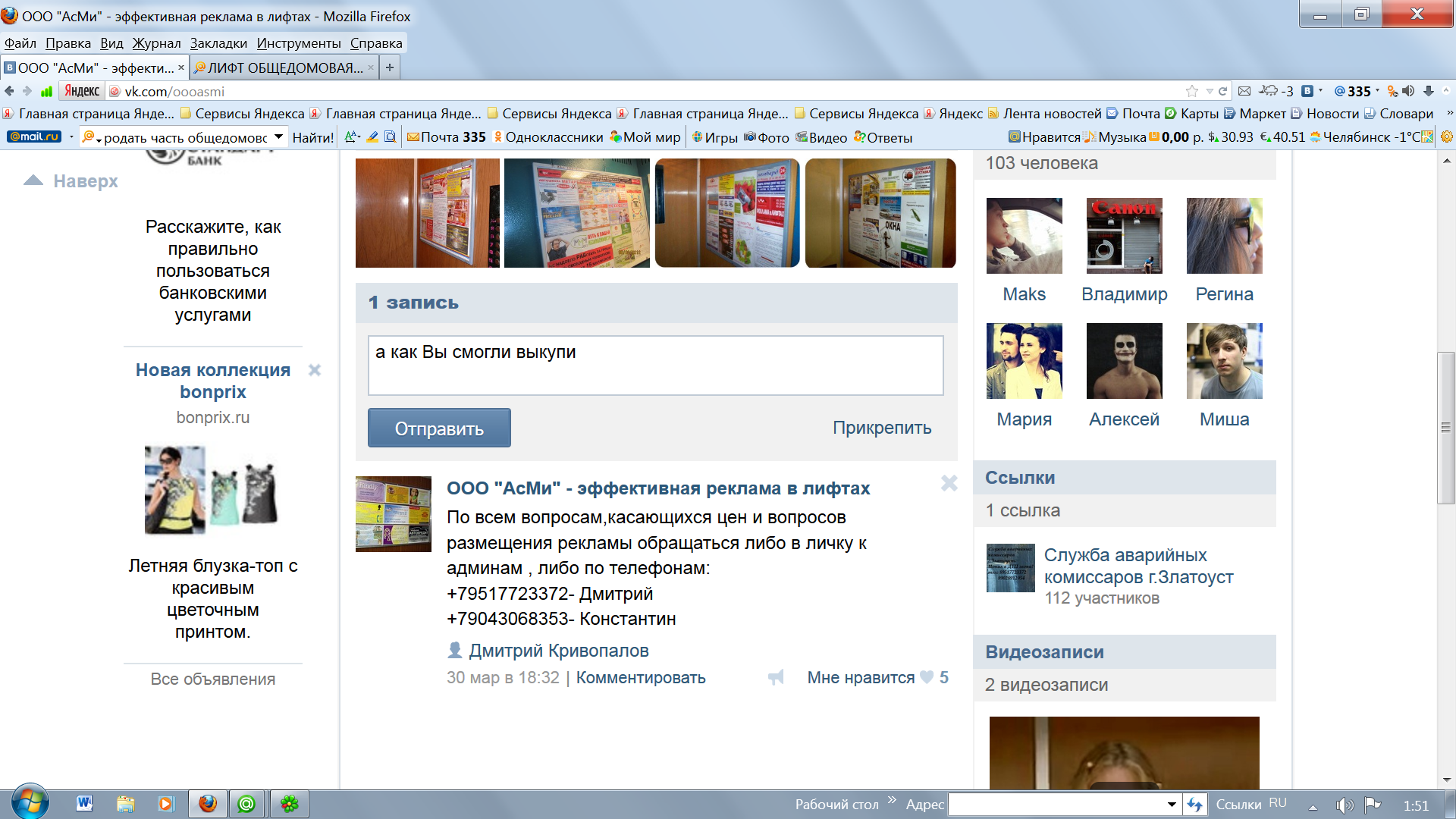Click the speaker sound toolbar icon
Image resolution: width=1456 pixels, height=819 pixels.
tap(1409, 91)
